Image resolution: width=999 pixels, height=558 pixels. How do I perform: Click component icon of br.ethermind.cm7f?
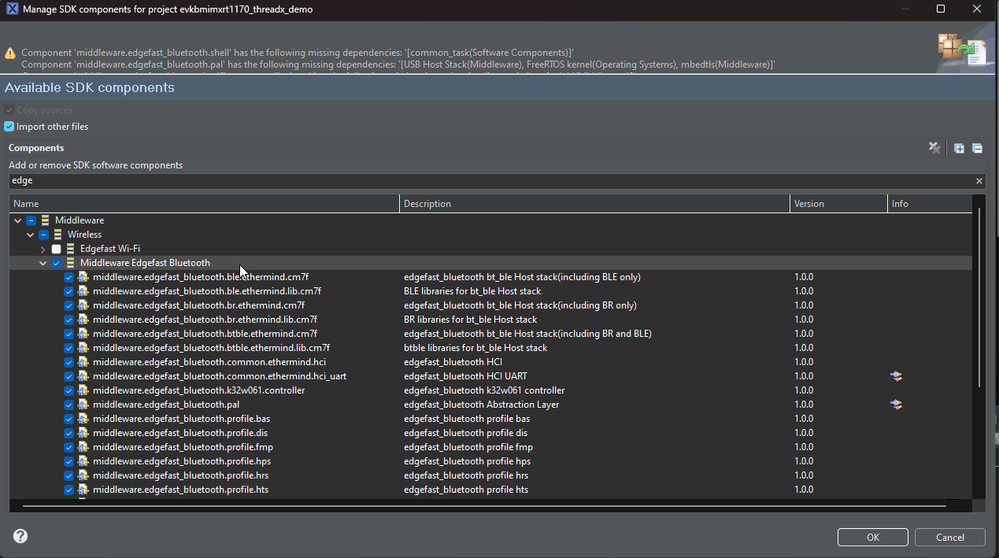click(x=83, y=305)
